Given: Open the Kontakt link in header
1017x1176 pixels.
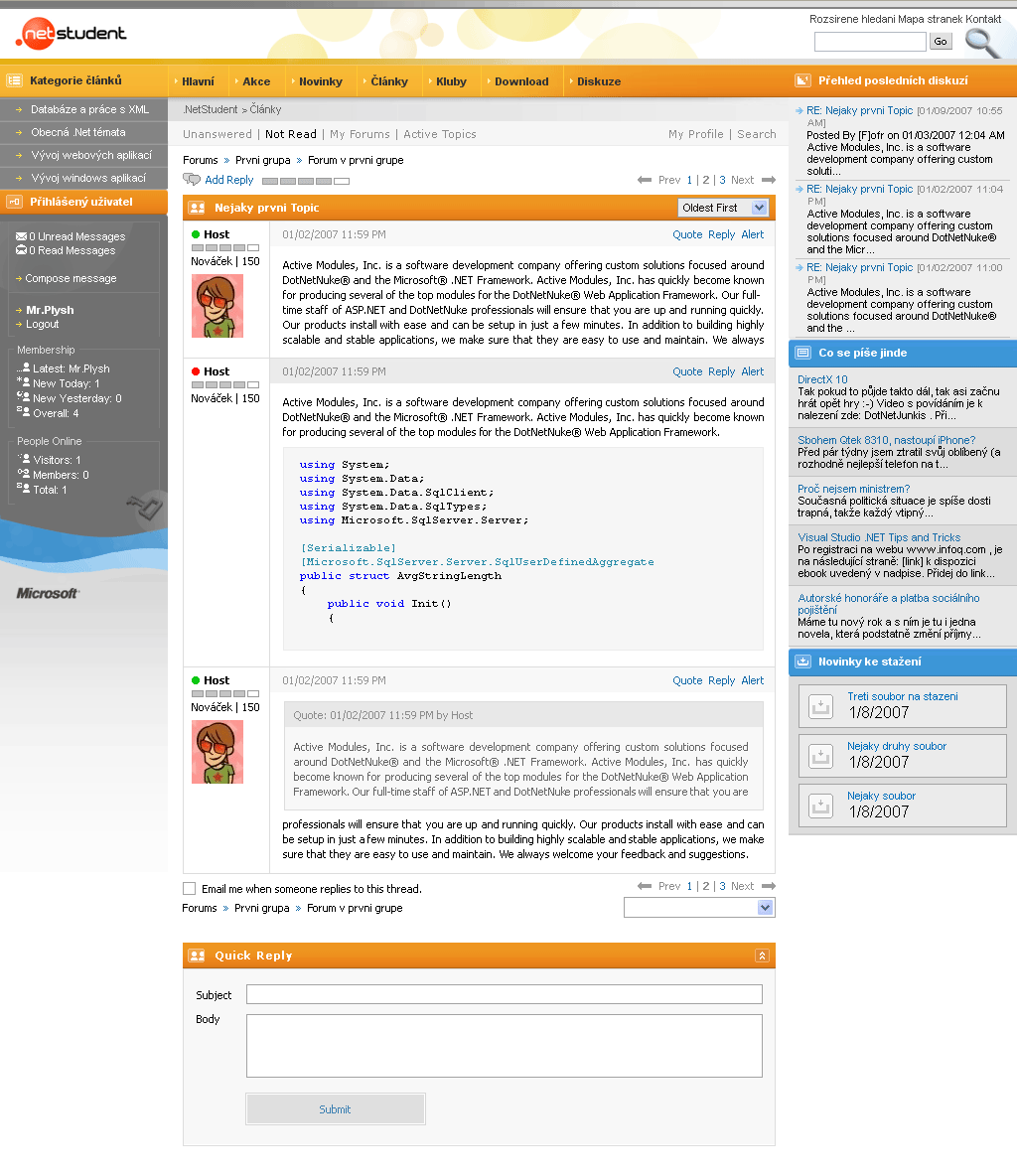Looking at the screenshot, I should (983, 19).
